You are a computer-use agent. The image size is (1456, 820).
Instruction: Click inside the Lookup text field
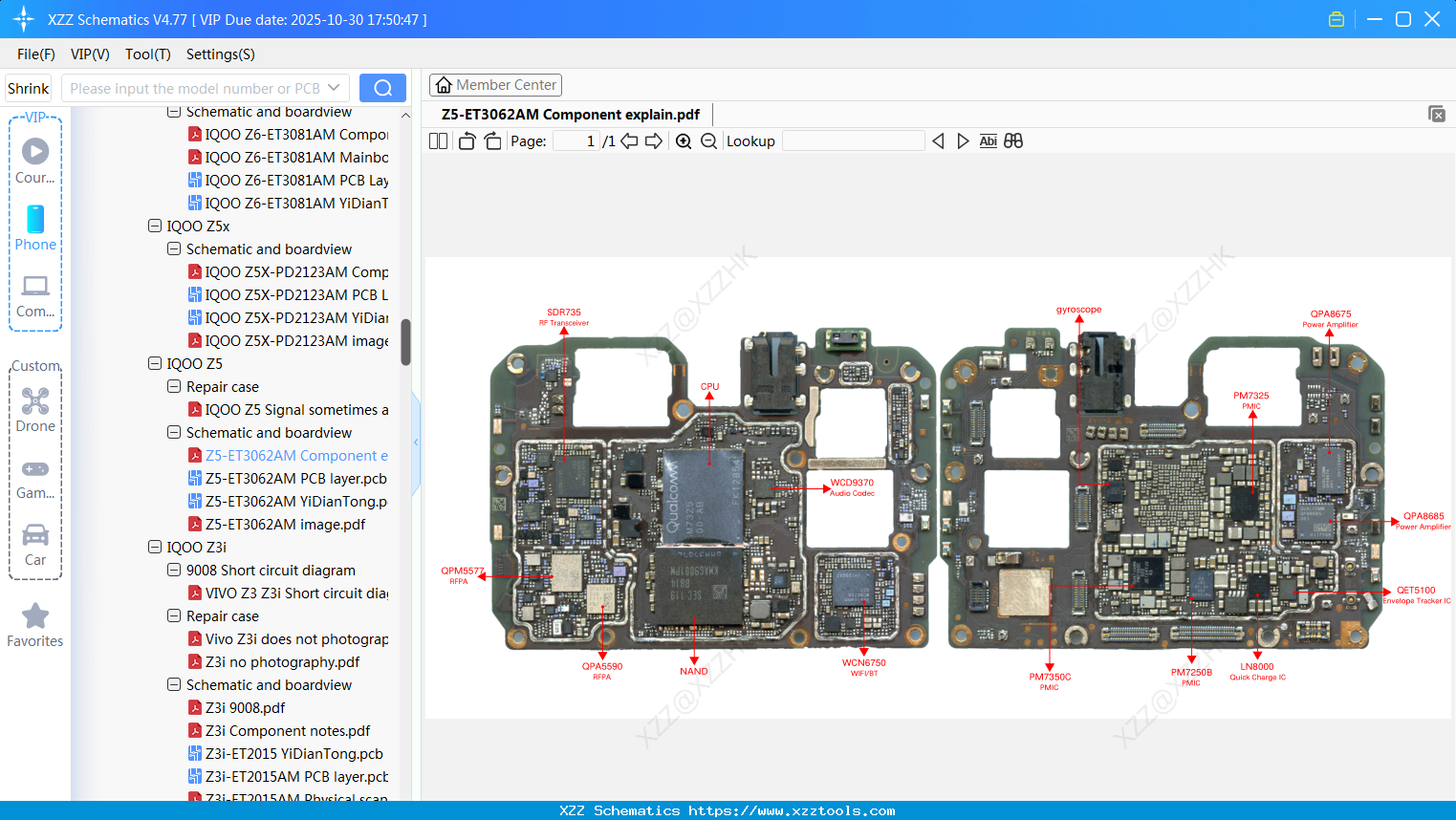click(x=852, y=140)
